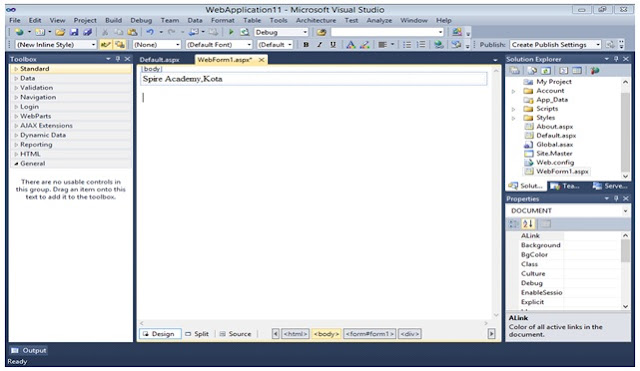Click the empty search combo box in the toolbar
Viewport: 640px width, 371px height.
pyautogui.click(x=387, y=32)
